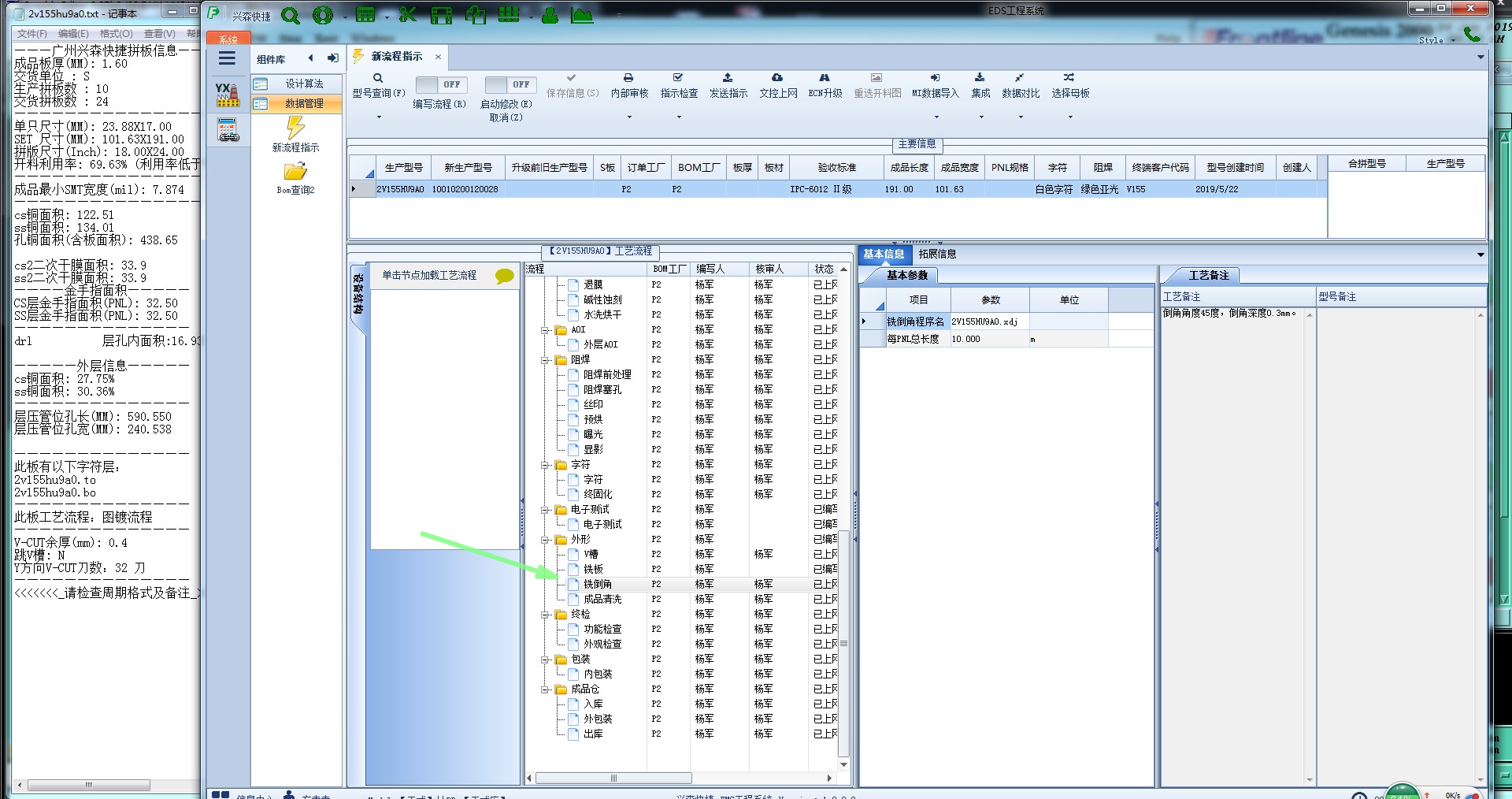This screenshot has width=1512, height=799.
Task: Click the green area chart icon
Action: [x=582, y=15]
